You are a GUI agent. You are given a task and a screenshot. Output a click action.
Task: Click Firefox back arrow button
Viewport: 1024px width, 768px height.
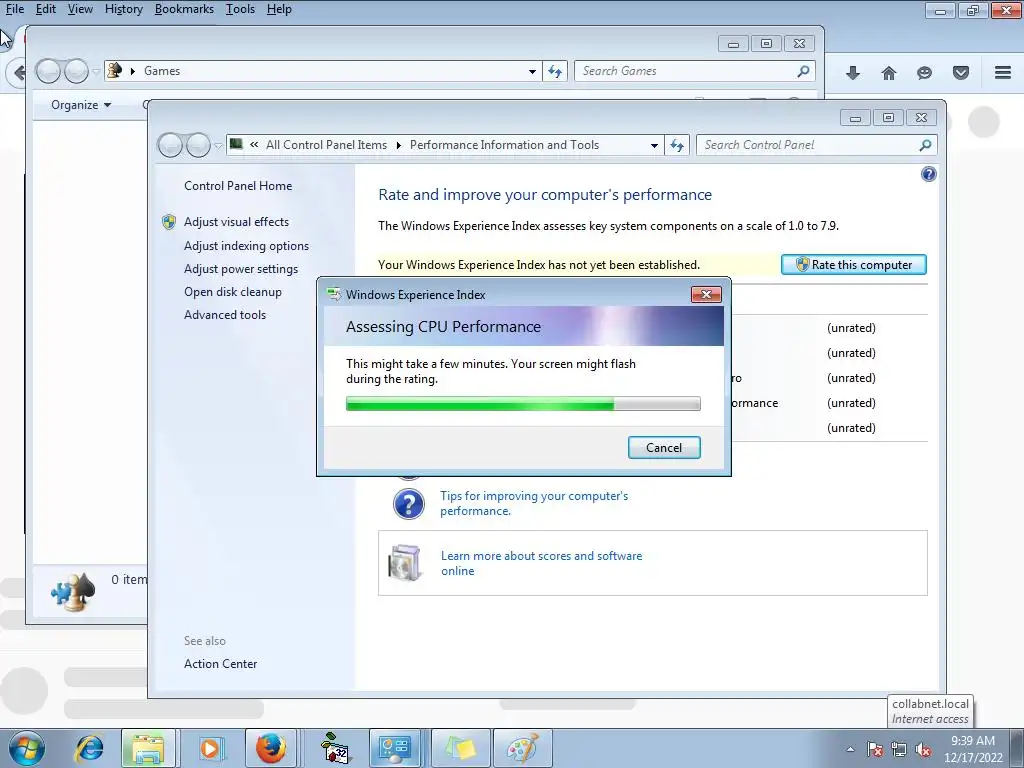18,72
